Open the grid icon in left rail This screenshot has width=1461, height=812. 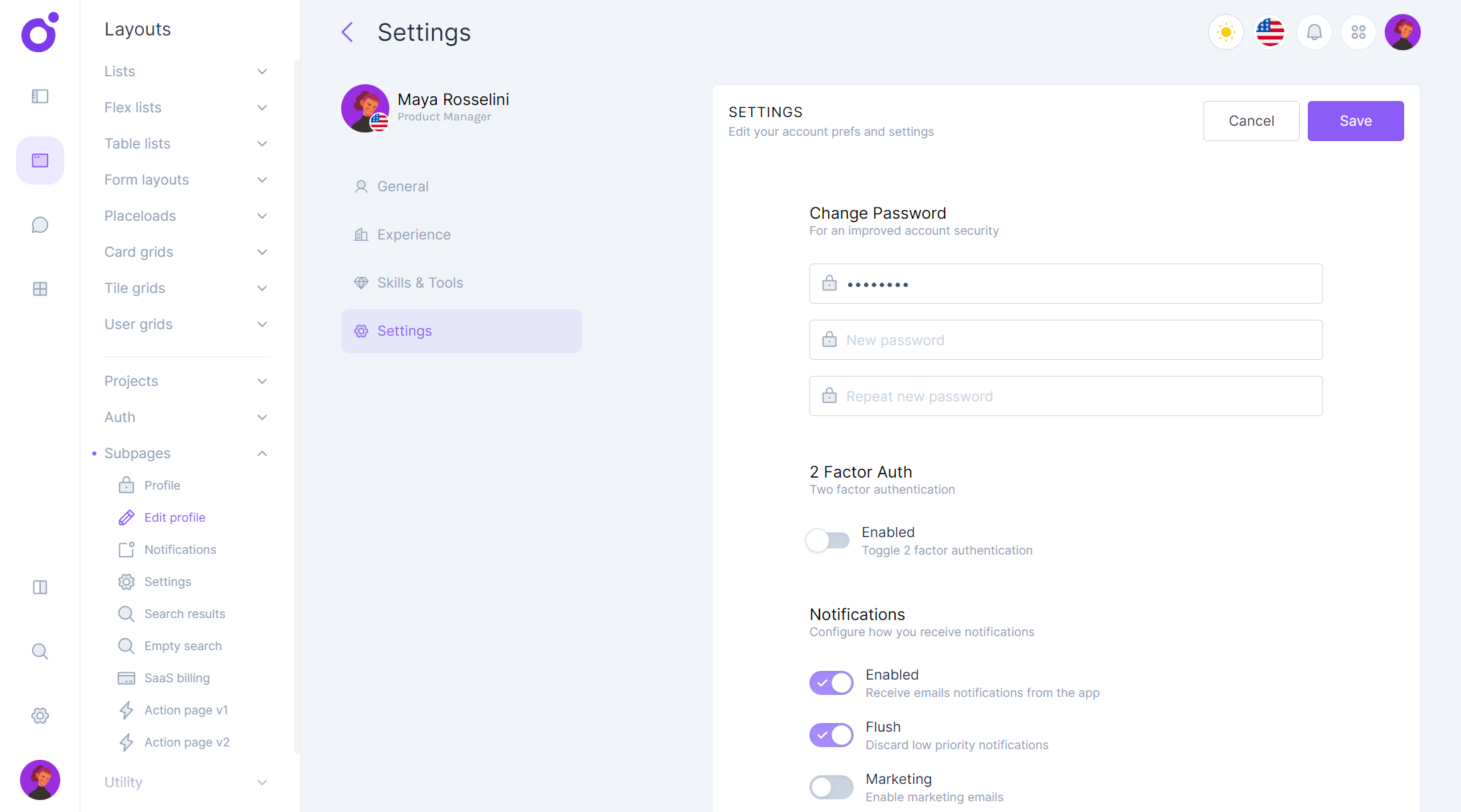point(40,289)
